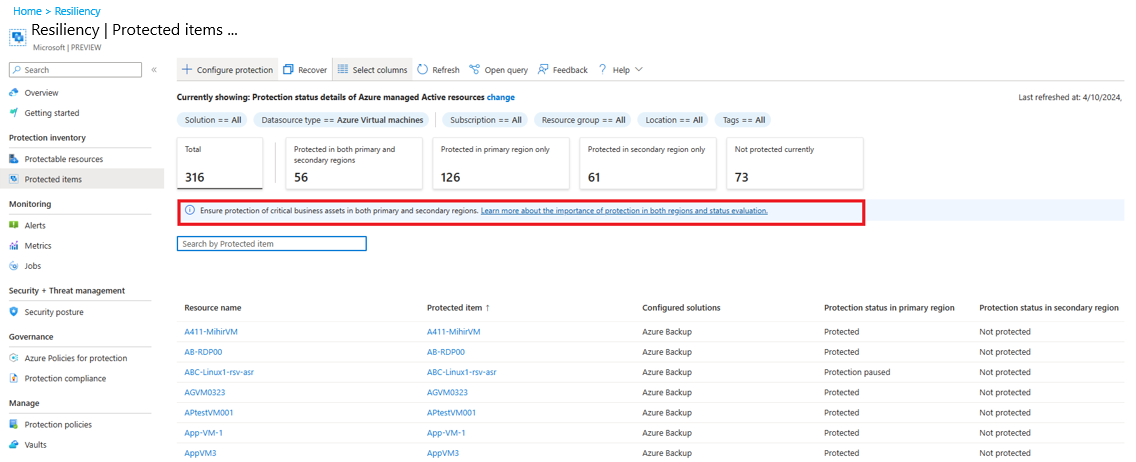Open the Resource group == All filter

(x=583, y=119)
